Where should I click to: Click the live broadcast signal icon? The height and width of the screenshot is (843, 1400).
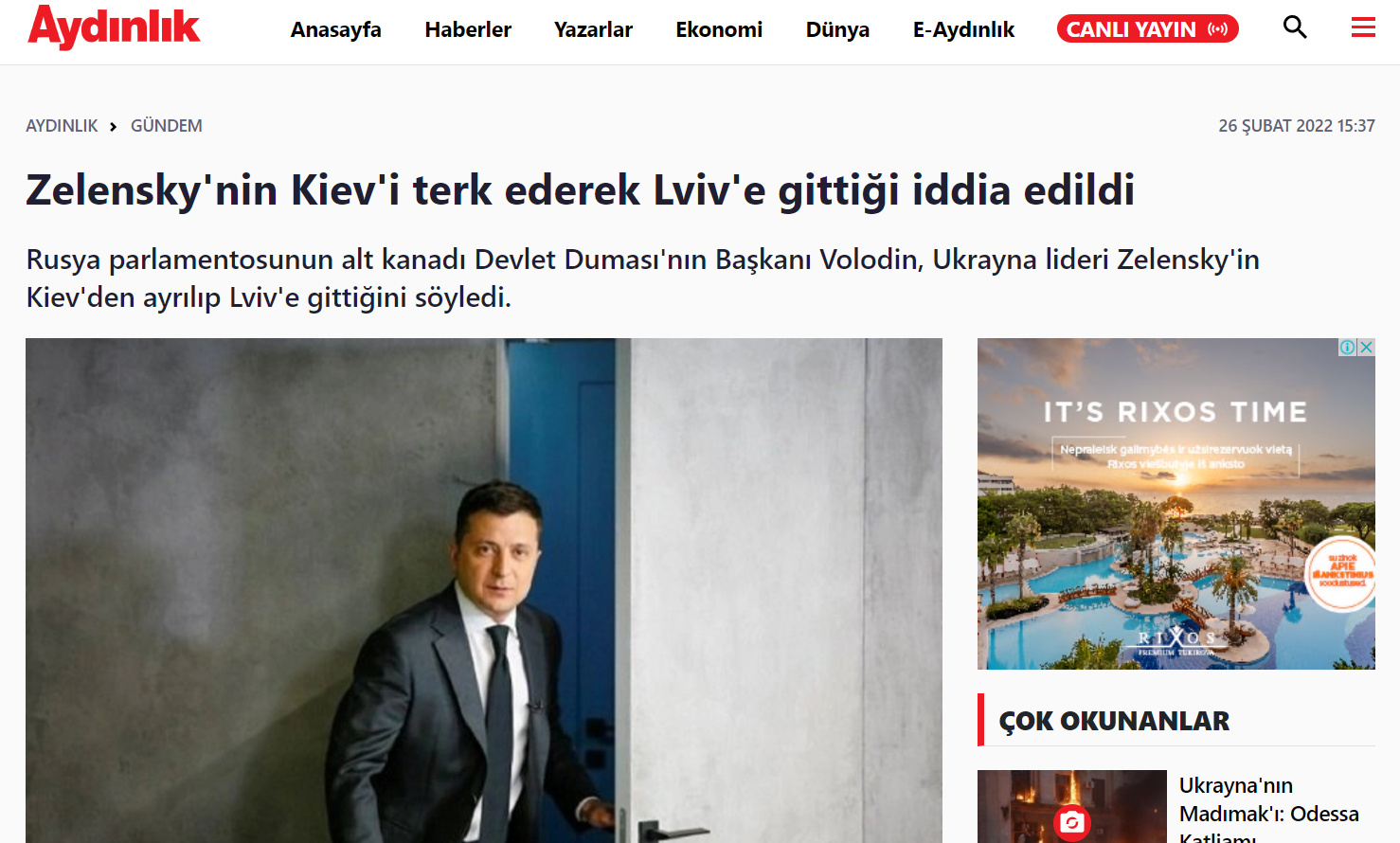(x=1218, y=29)
